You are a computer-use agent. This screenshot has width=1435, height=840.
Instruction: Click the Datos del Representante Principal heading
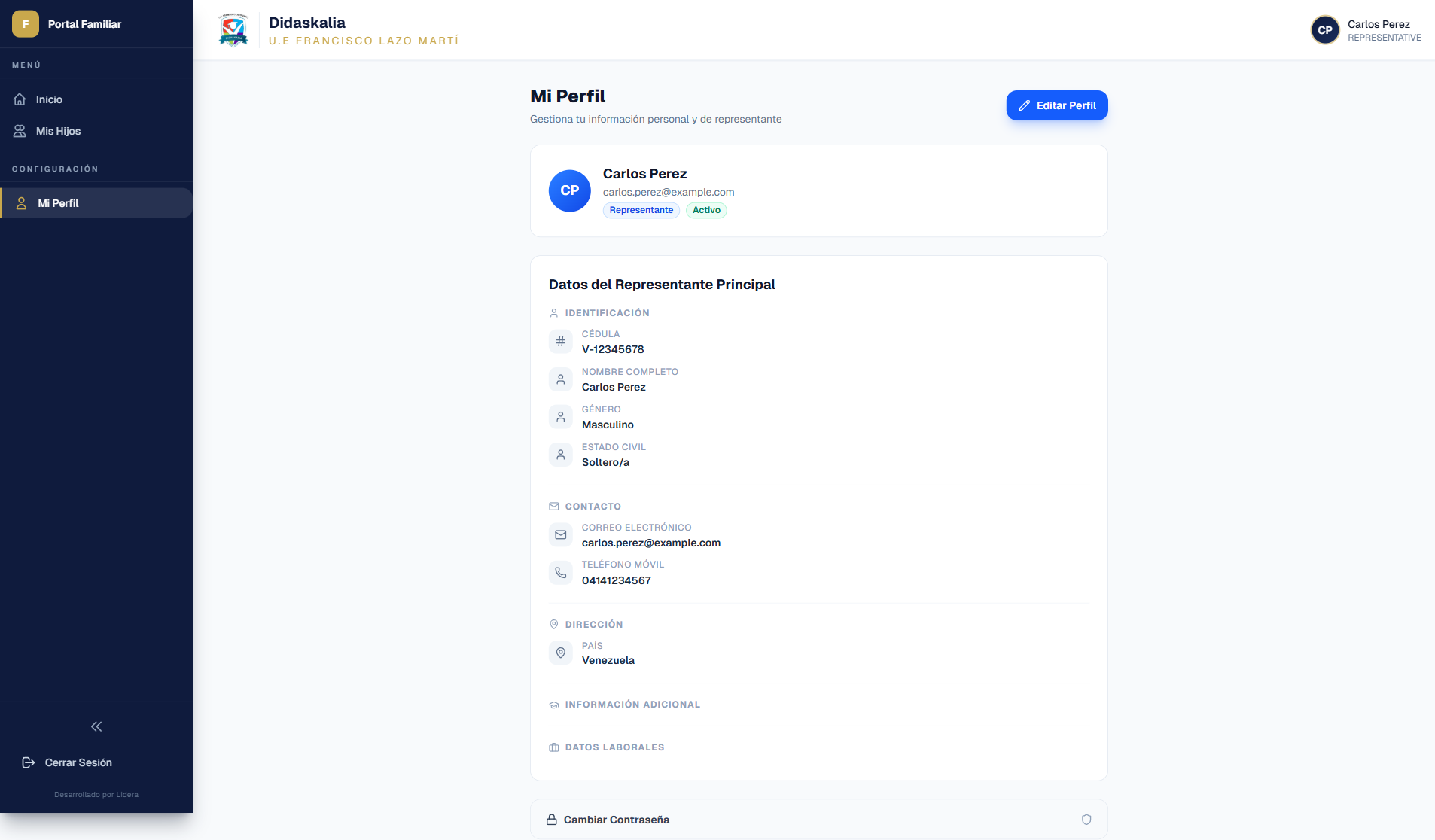tap(662, 285)
